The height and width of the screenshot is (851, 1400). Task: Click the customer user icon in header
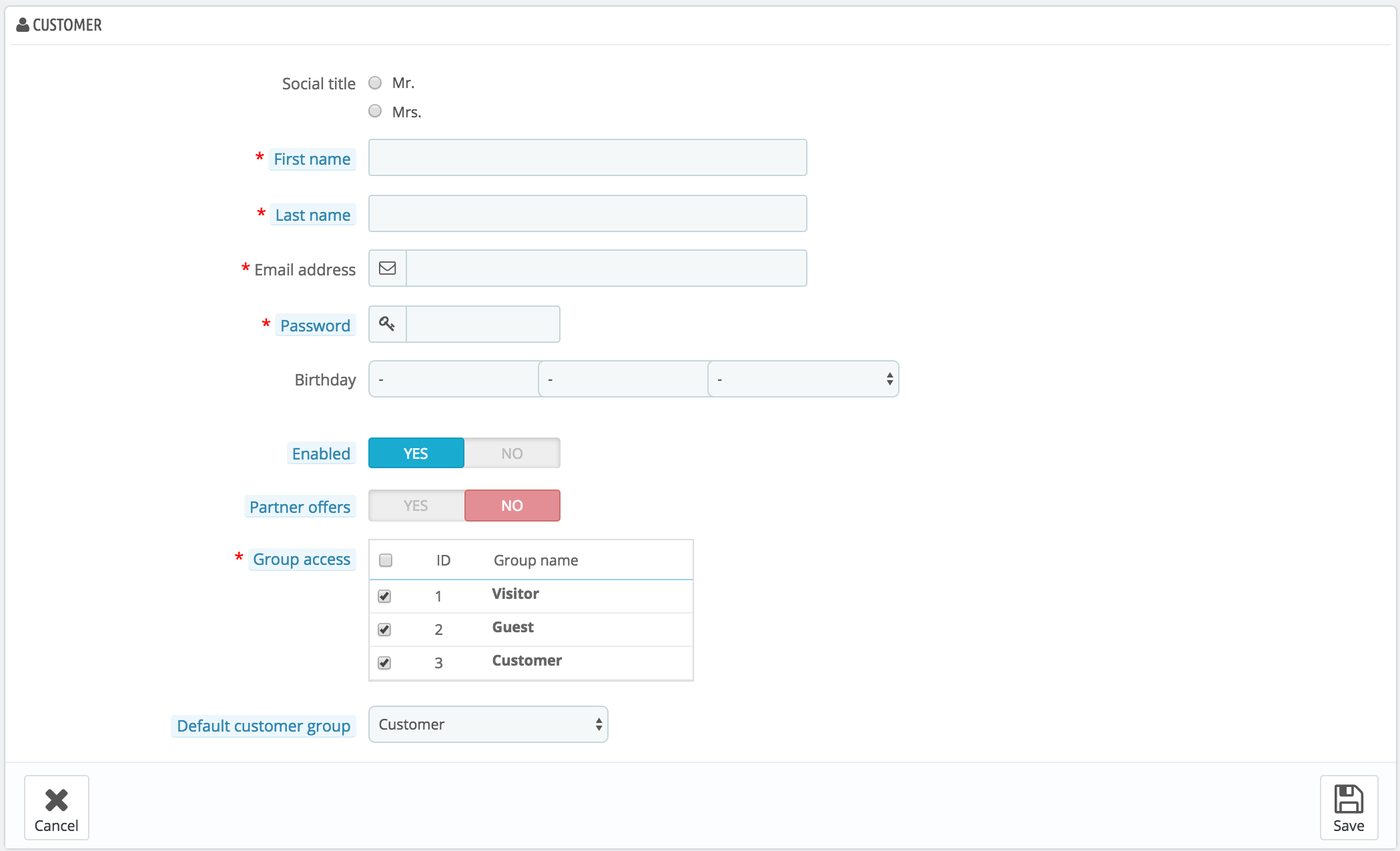pos(23,25)
